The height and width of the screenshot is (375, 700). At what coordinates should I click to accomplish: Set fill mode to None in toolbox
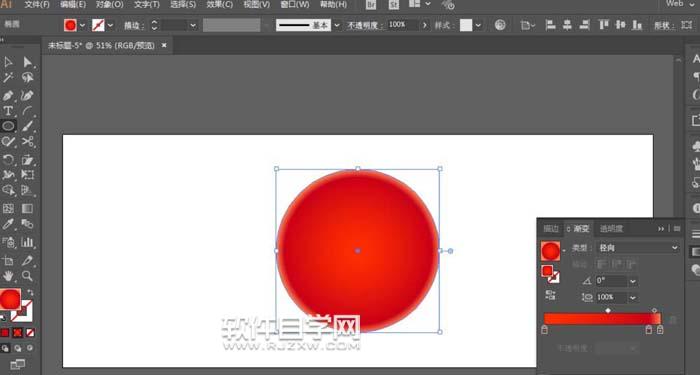pos(30,333)
